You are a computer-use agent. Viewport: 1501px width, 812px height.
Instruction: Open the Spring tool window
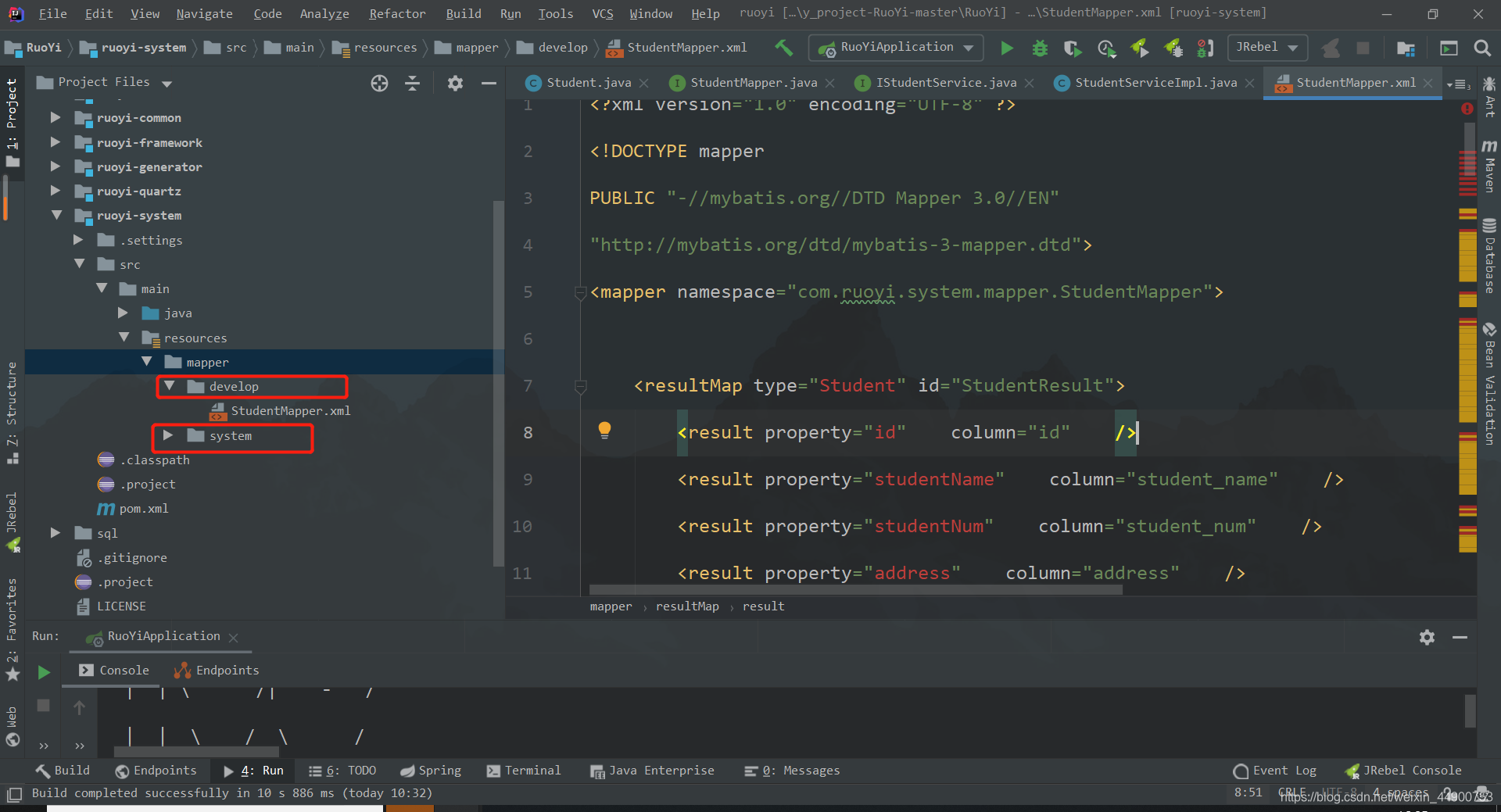[431, 771]
